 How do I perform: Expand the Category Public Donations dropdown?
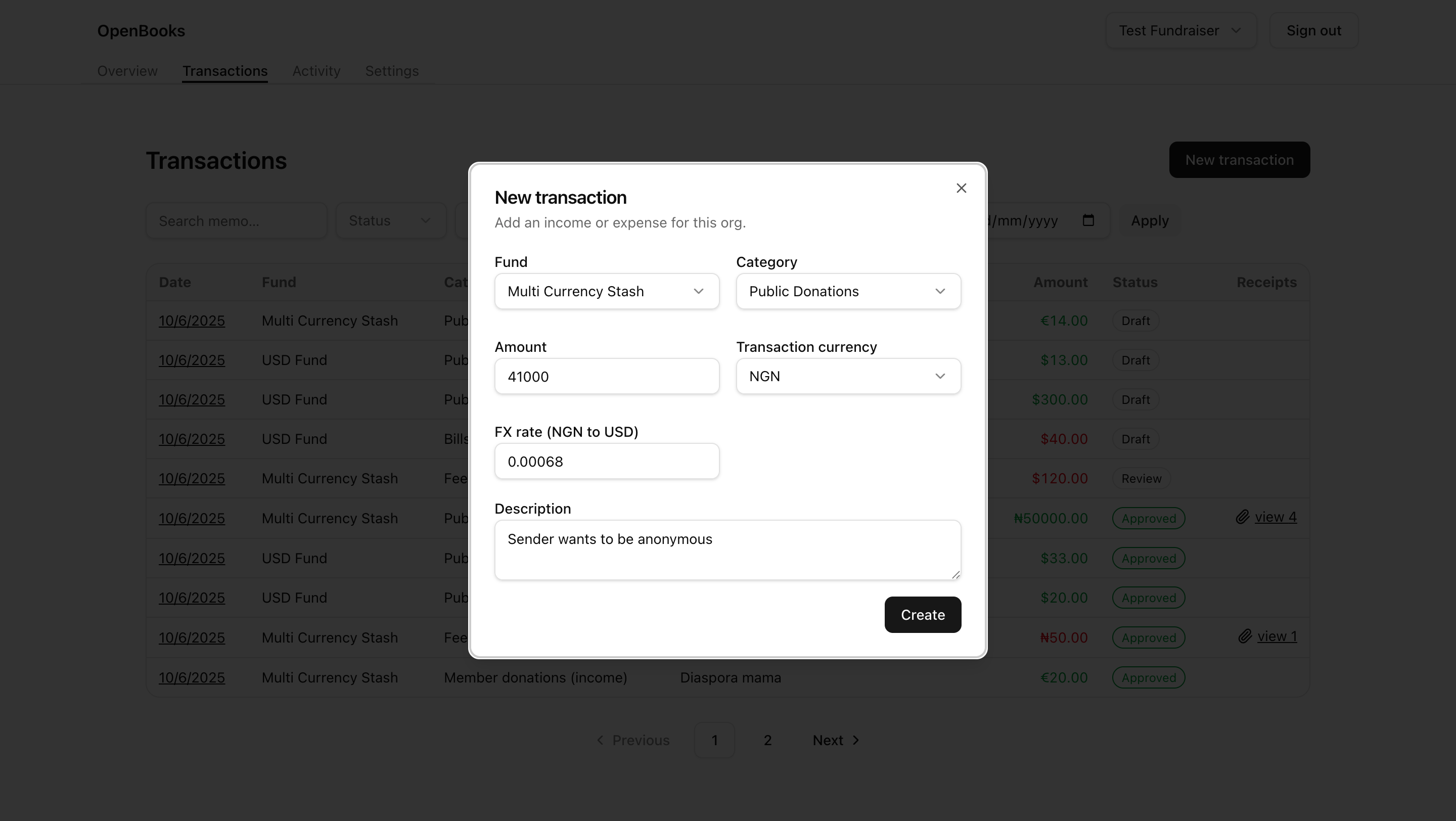848,292
